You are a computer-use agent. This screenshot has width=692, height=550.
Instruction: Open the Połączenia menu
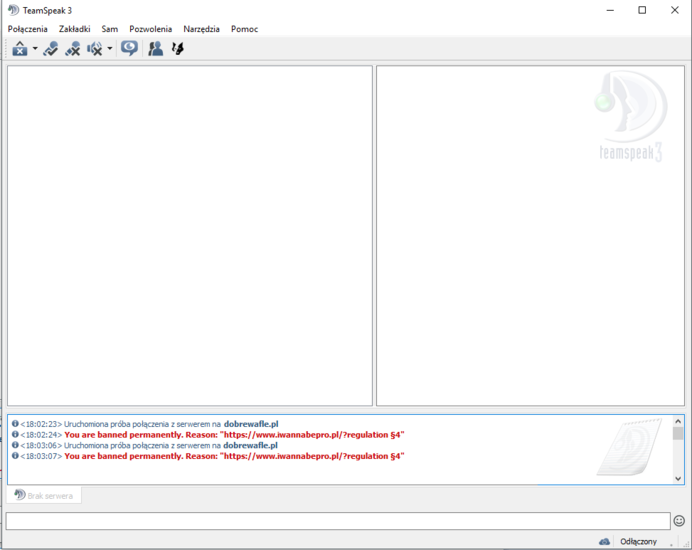pyautogui.click(x=27, y=29)
